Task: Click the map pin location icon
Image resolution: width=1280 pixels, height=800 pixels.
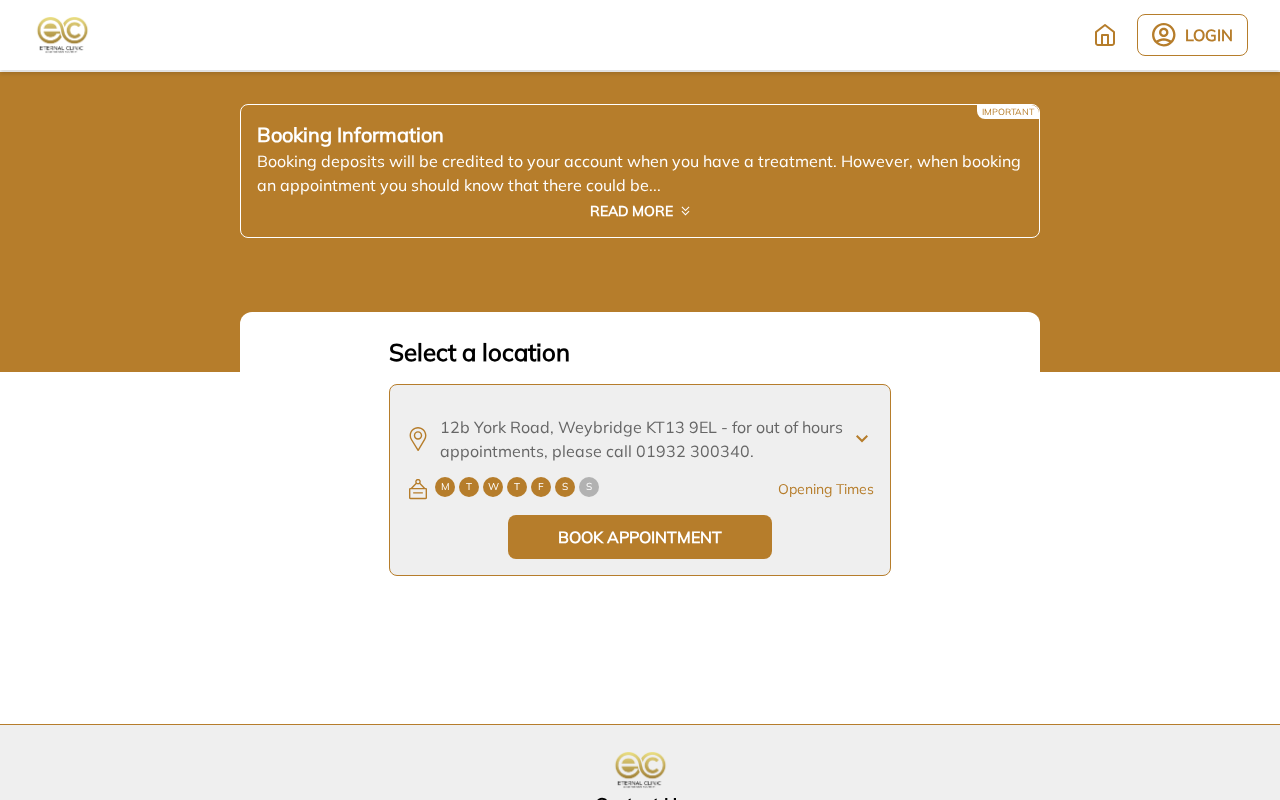Action: 418,439
